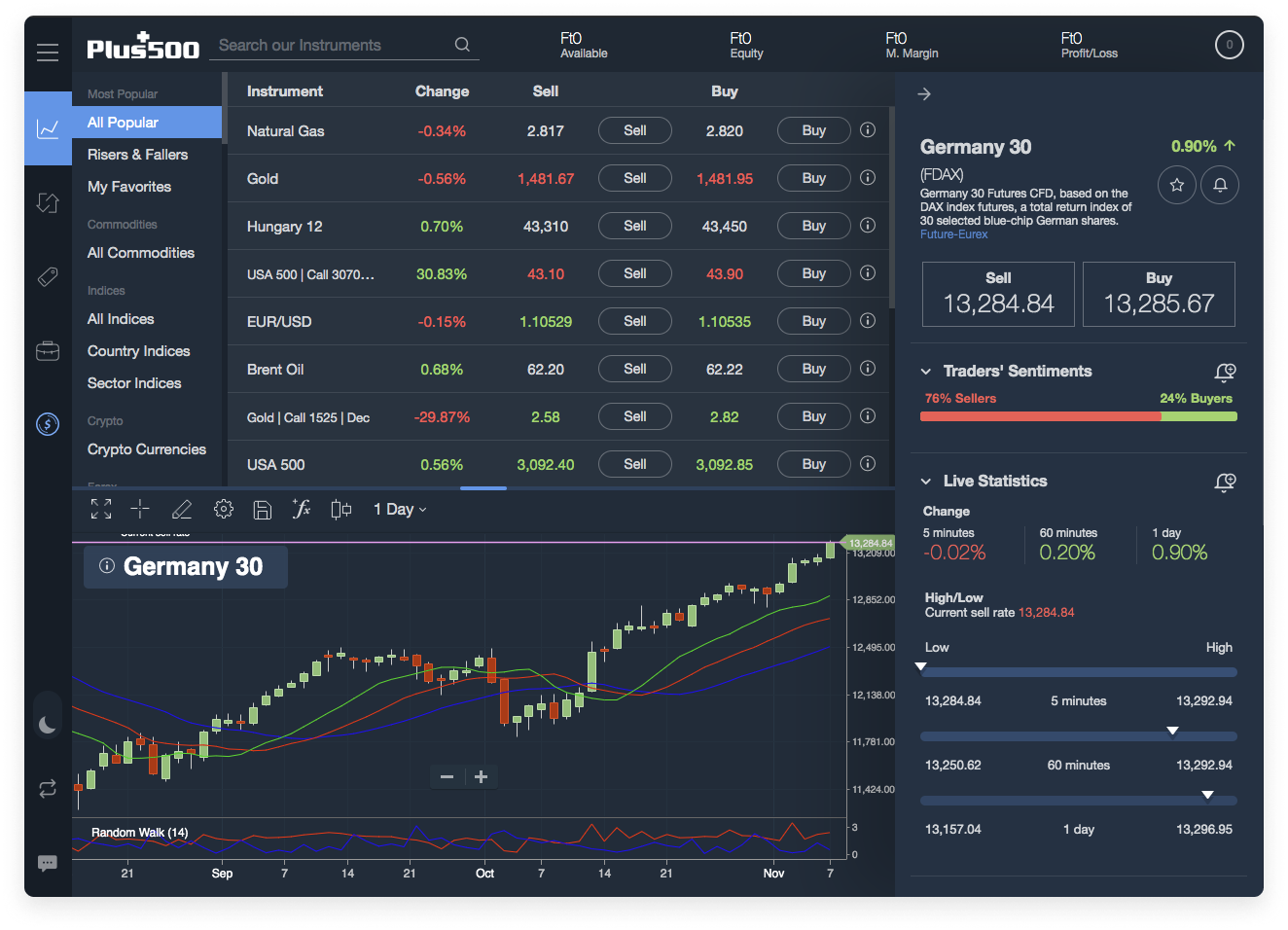Add Germany 30 to favorites via star
1288x930 pixels.
point(1176,185)
